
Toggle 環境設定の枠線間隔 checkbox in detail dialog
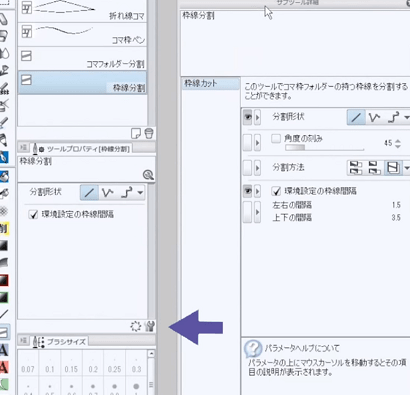pyautogui.click(x=276, y=191)
